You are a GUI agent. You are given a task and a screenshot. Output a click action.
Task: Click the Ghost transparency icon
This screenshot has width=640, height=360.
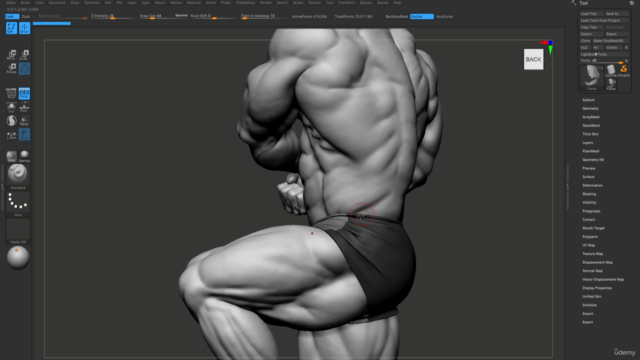click(x=24, y=121)
